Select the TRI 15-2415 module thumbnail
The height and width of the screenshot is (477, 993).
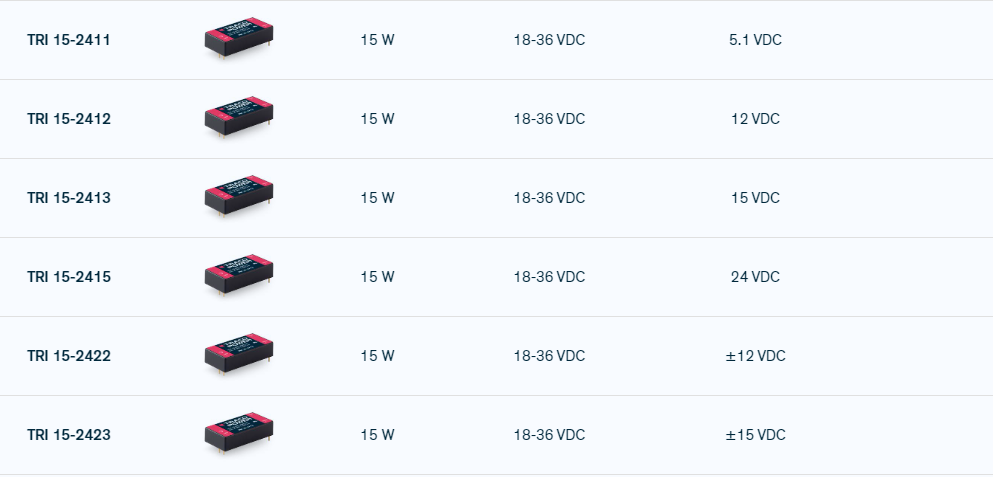click(x=239, y=276)
